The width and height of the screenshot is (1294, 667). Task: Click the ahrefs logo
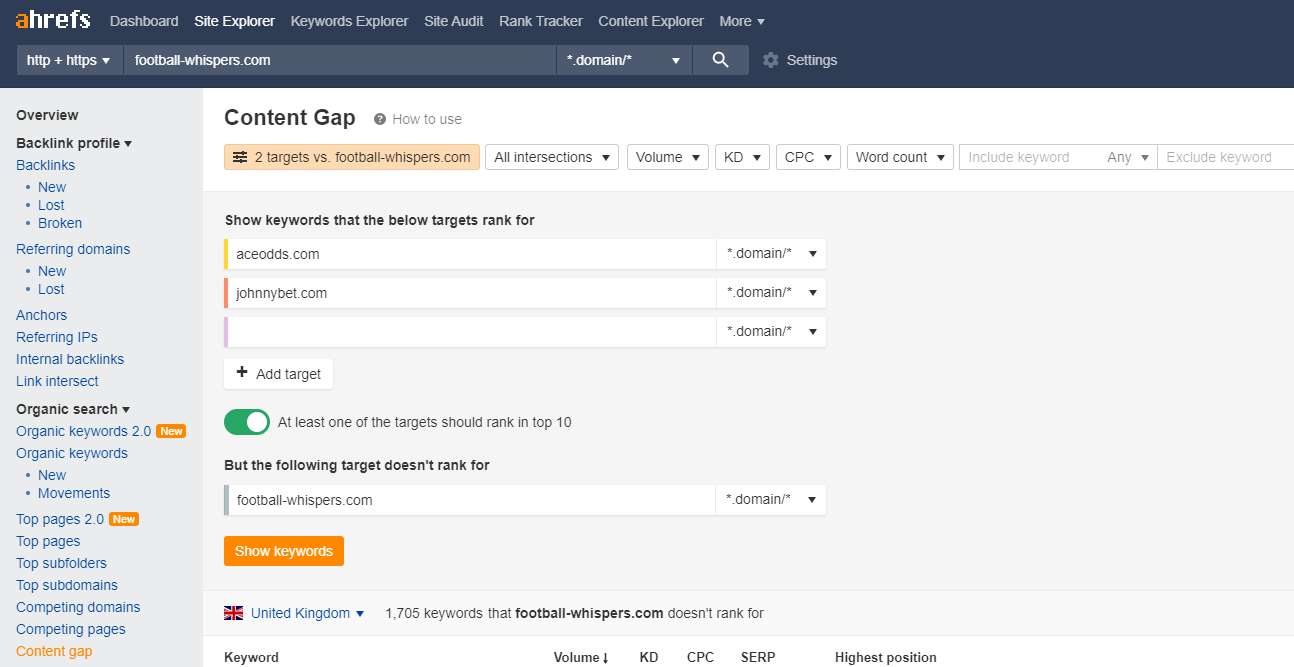coord(53,20)
